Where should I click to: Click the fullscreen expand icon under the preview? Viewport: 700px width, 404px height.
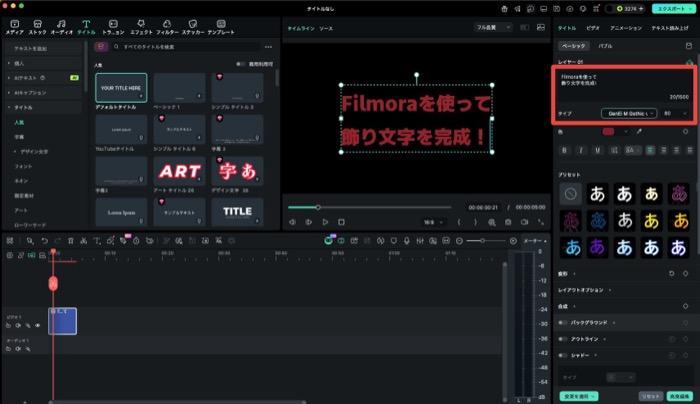[x=541, y=222]
